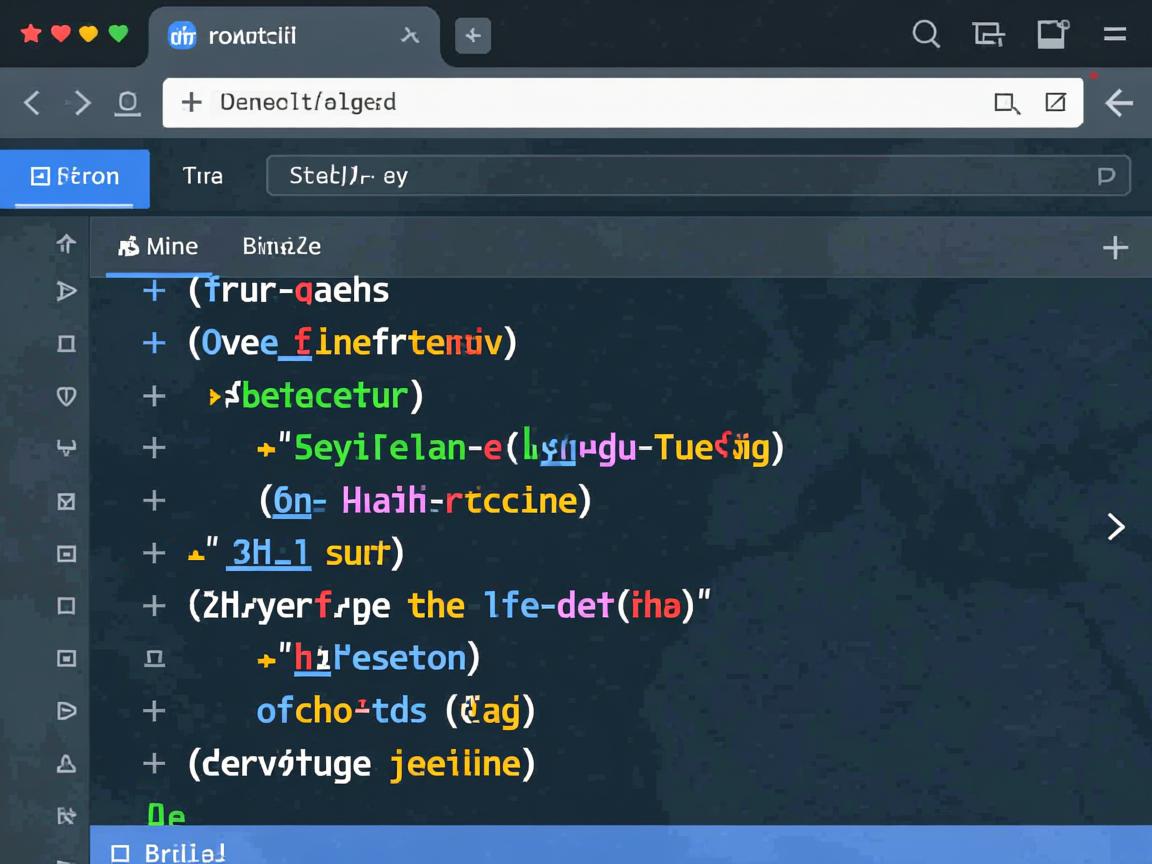Image resolution: width=1152 pixels, height=864 pixels.
Task: Click the hamburger menu icon at top right
Action: tap(1115, 35)
